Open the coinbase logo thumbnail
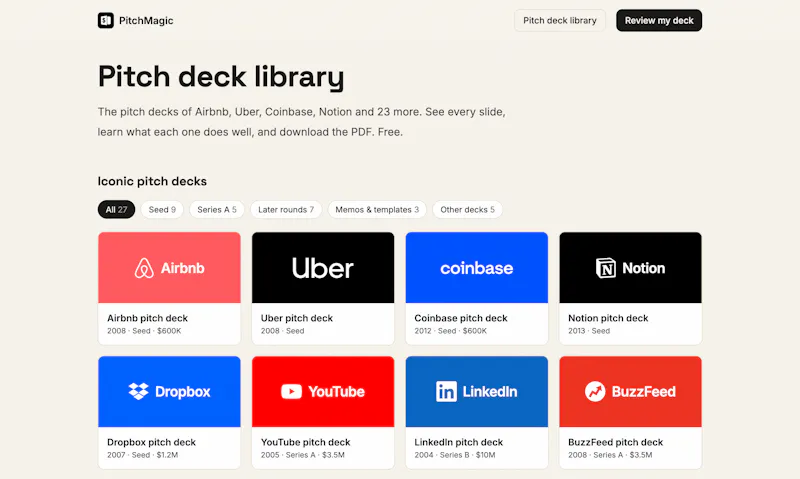This screenshot has height=479, width=800. [477, 268]
